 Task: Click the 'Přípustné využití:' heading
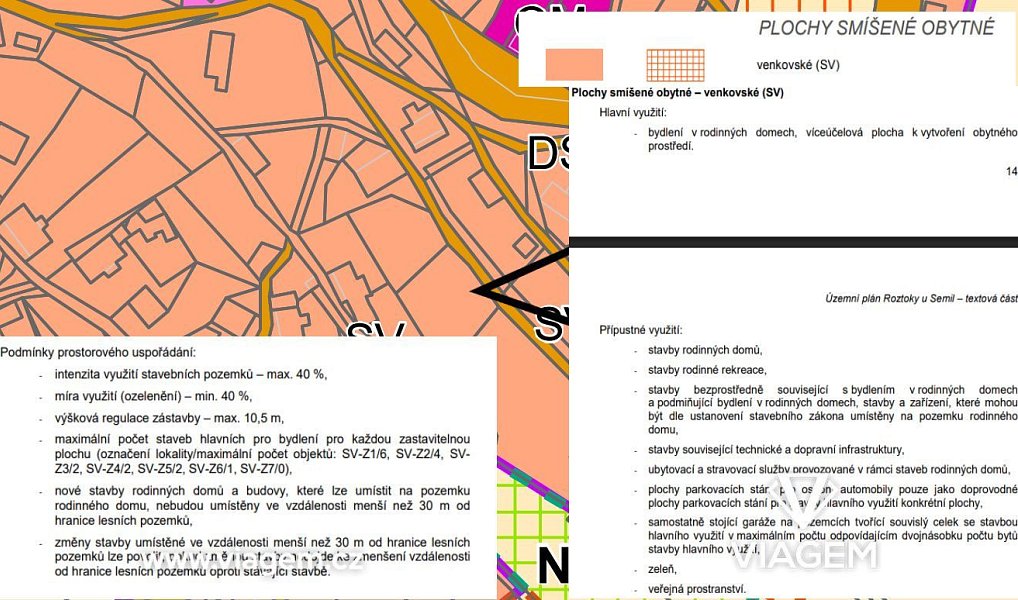click(641, 330)
